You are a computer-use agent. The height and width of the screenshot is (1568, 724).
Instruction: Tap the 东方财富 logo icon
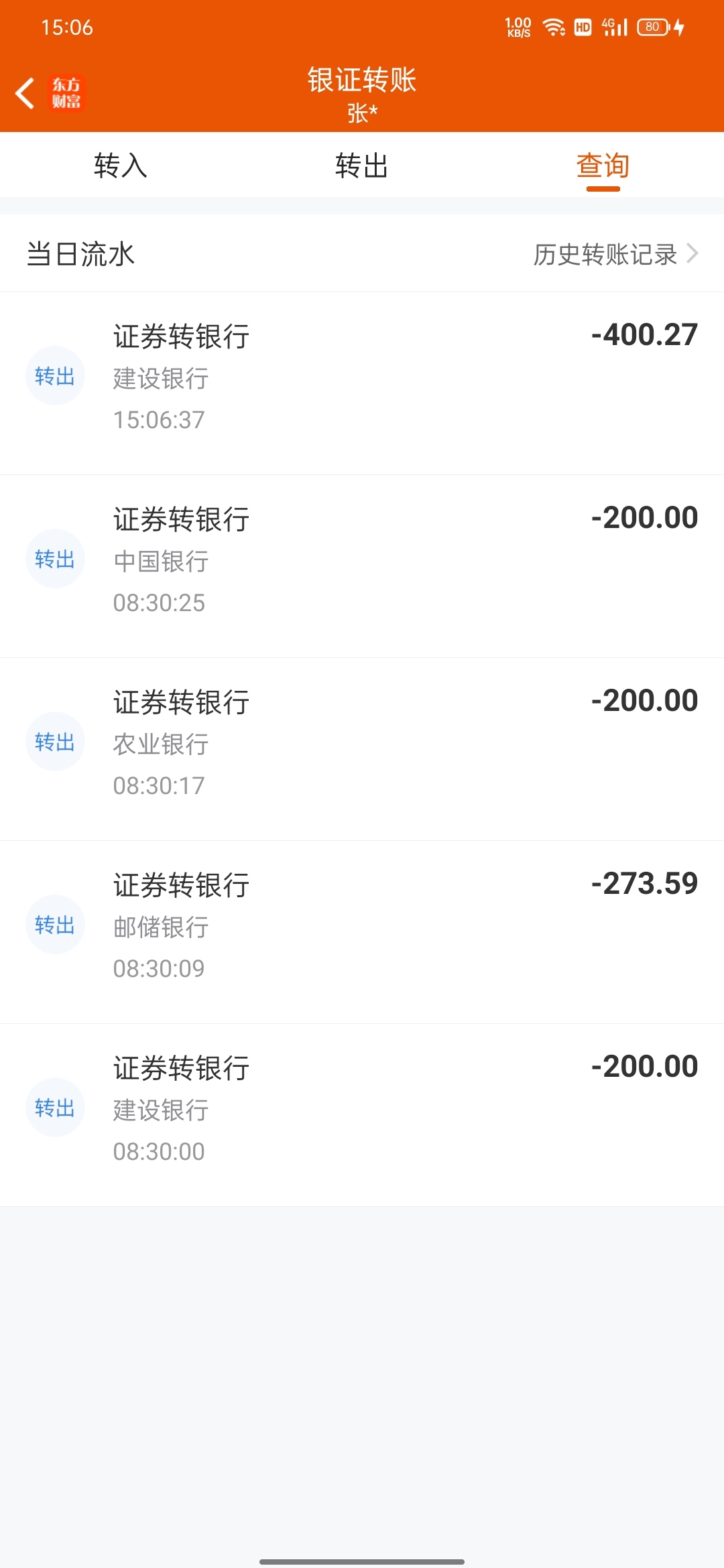click(66, 93)
